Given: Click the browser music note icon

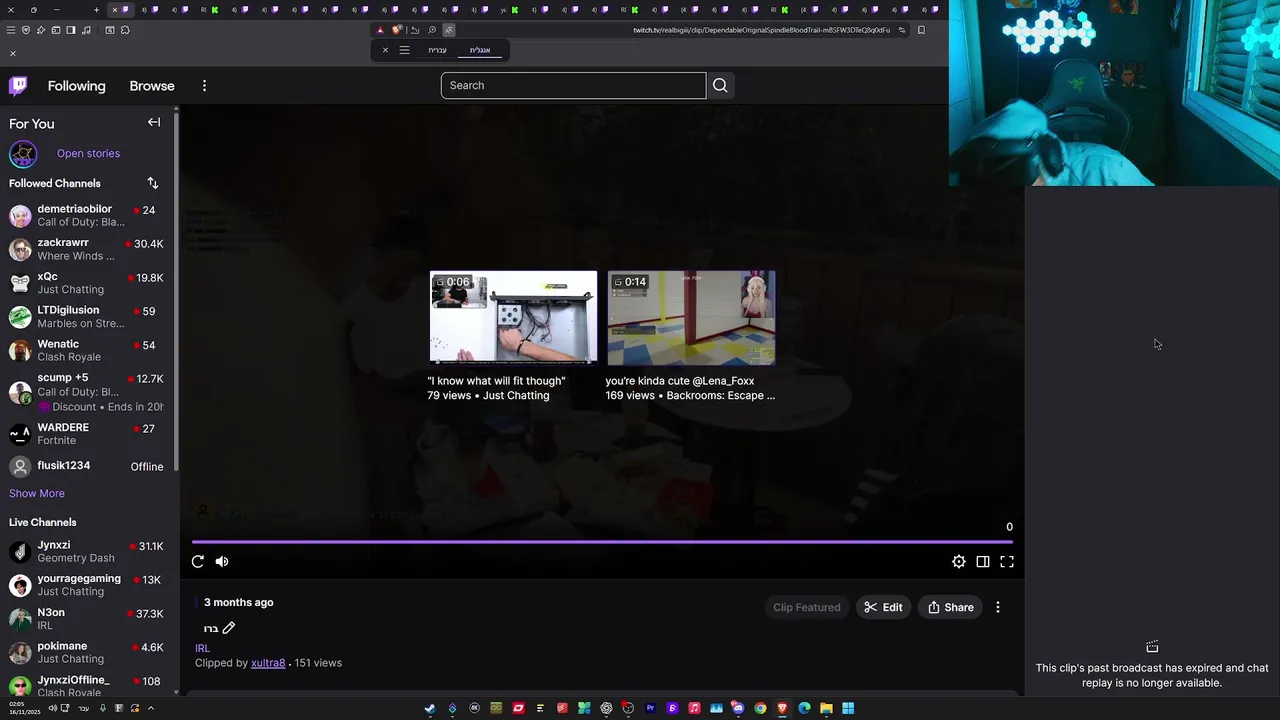Looking at the screenshot, I should point(86,30).
